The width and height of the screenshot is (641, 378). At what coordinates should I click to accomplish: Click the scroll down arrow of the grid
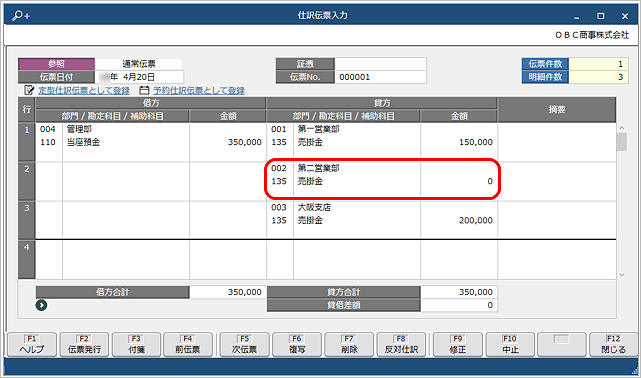(621, 275)
